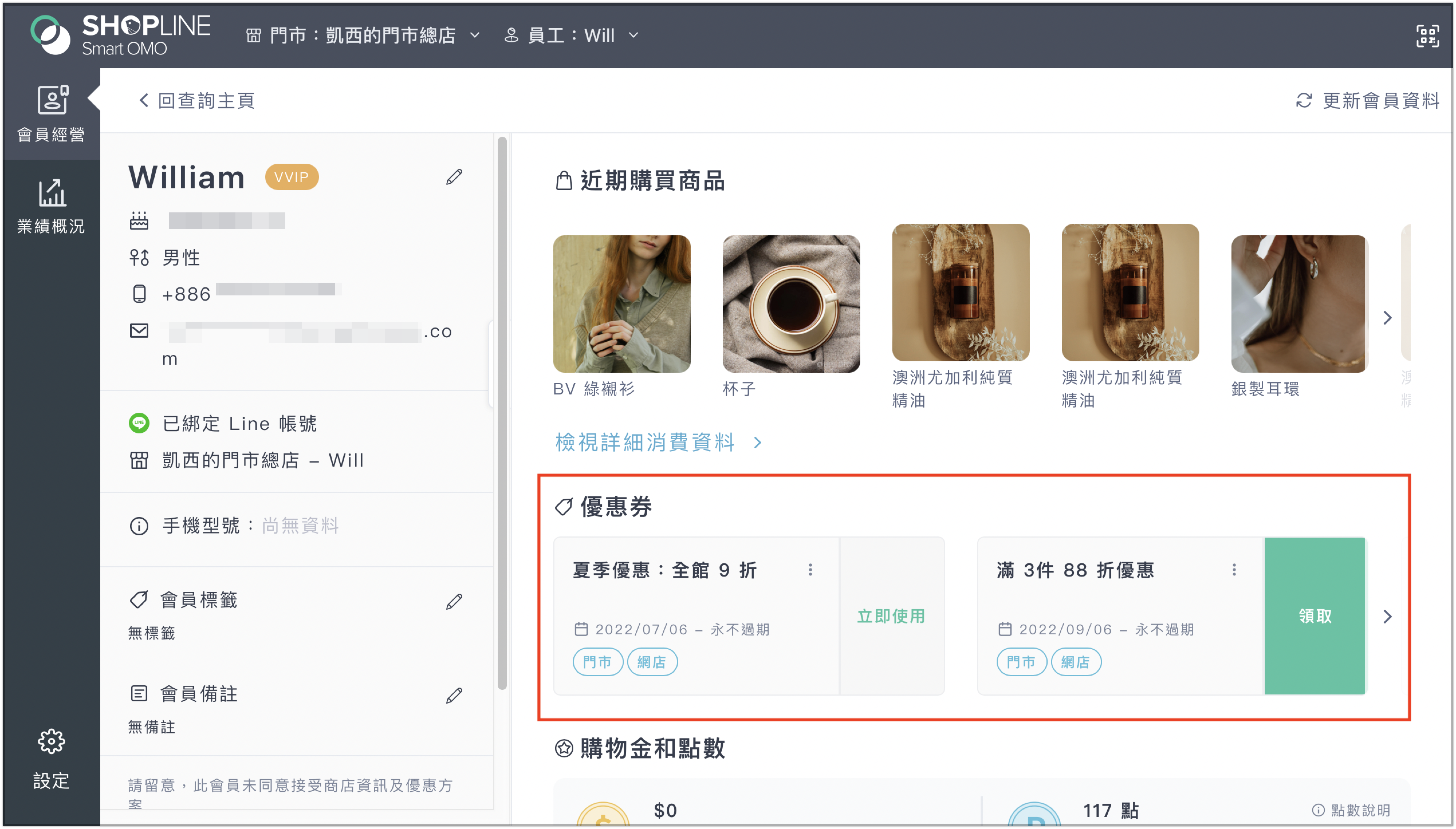The height and width of the screenshot is (829, 1456).
Task: Click the VVIP badge
Action: [x=292, y=177]
